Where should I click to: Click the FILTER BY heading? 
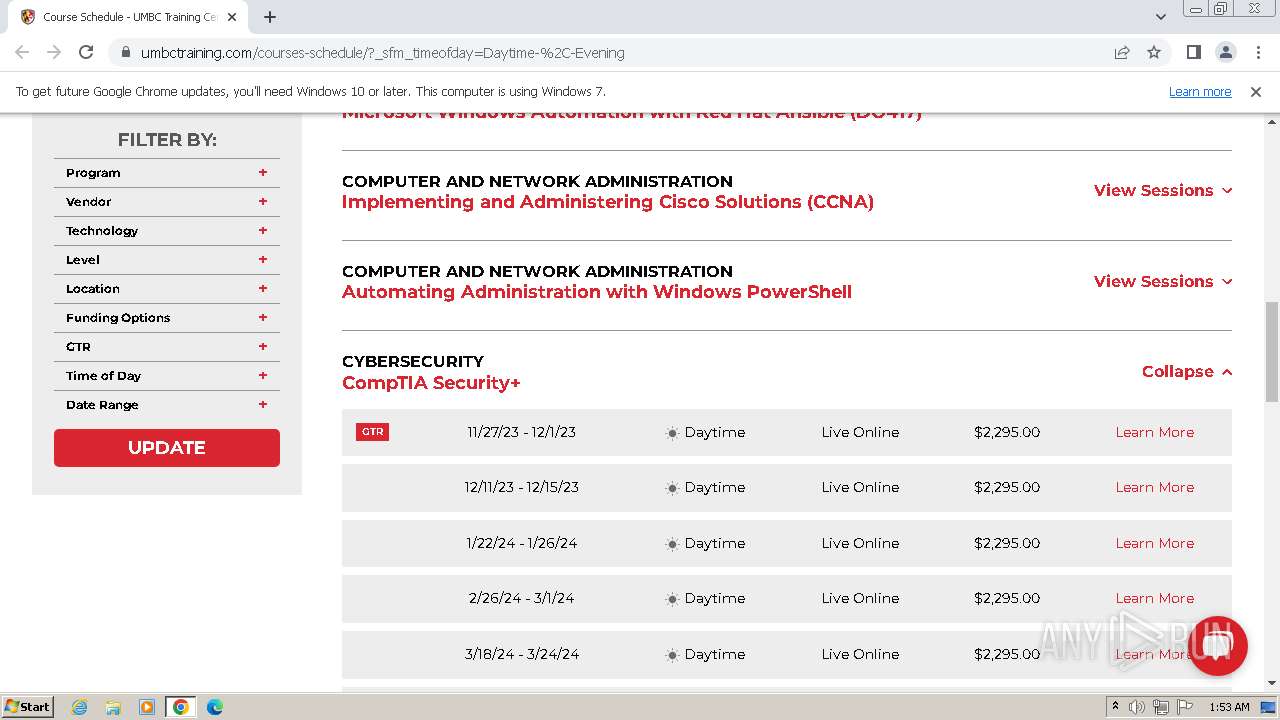pyautogui.click(x=167, y=140)
